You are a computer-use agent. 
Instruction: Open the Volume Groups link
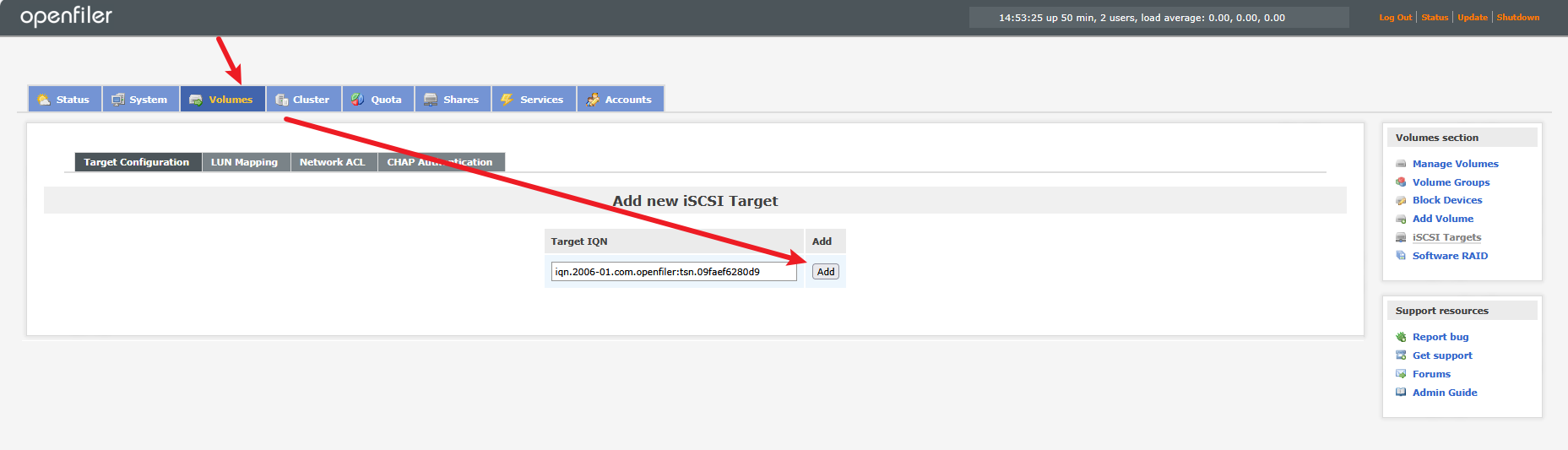point(1451,182)
